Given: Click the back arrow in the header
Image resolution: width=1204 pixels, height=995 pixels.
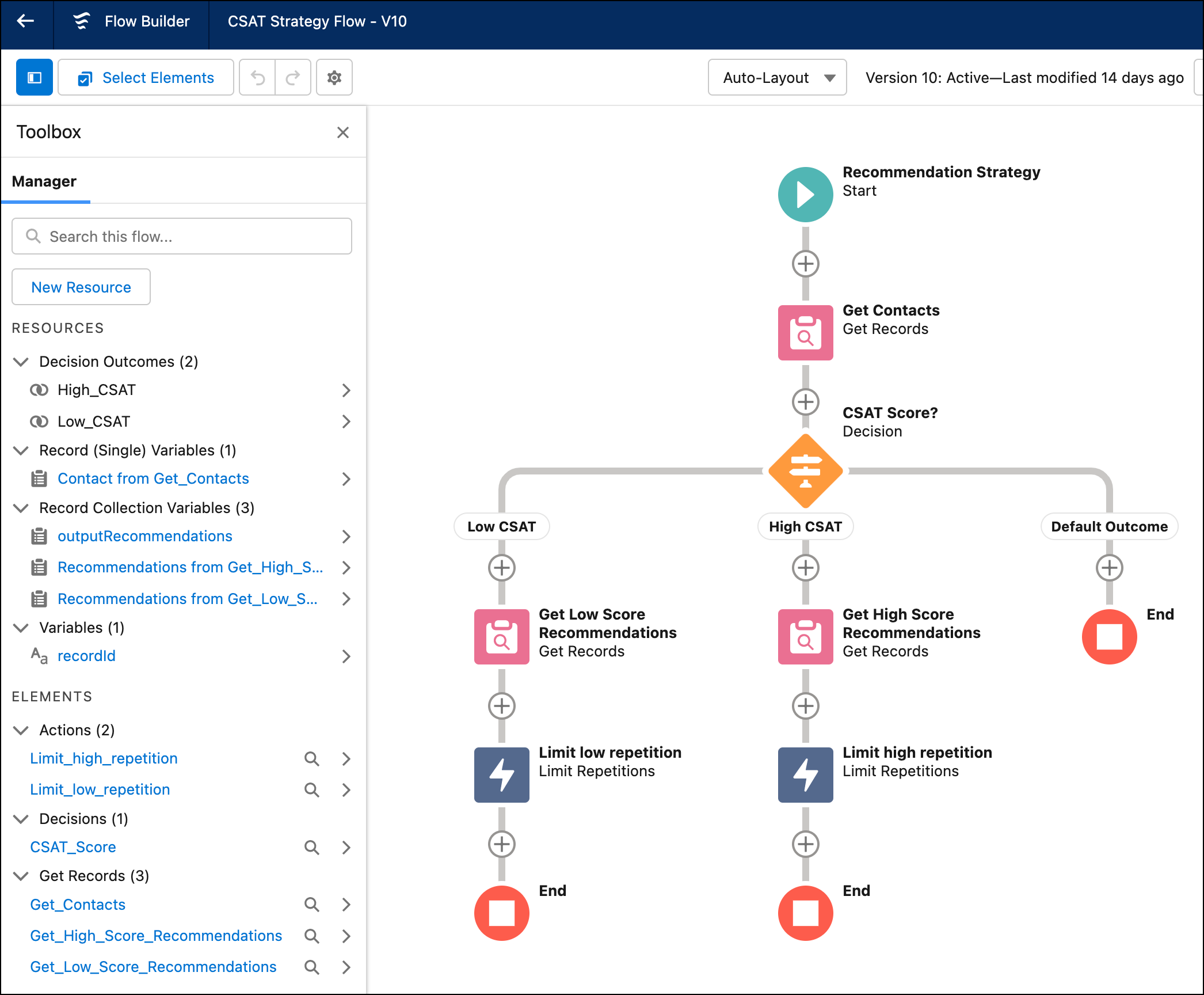Looking at the screenshot, I should click(x=26, y=21).
